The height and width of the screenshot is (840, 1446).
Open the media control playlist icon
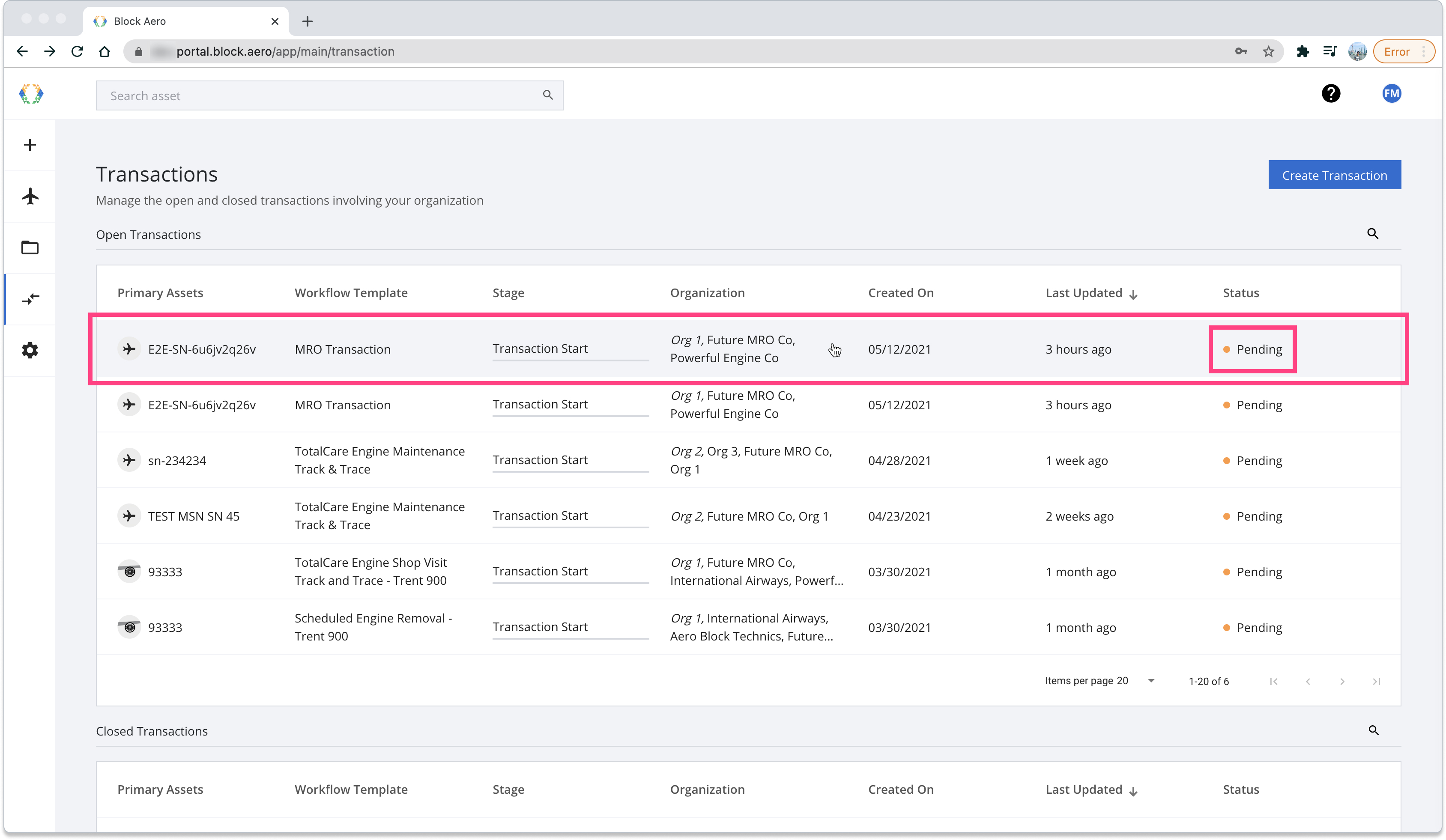click(1329, 52)
